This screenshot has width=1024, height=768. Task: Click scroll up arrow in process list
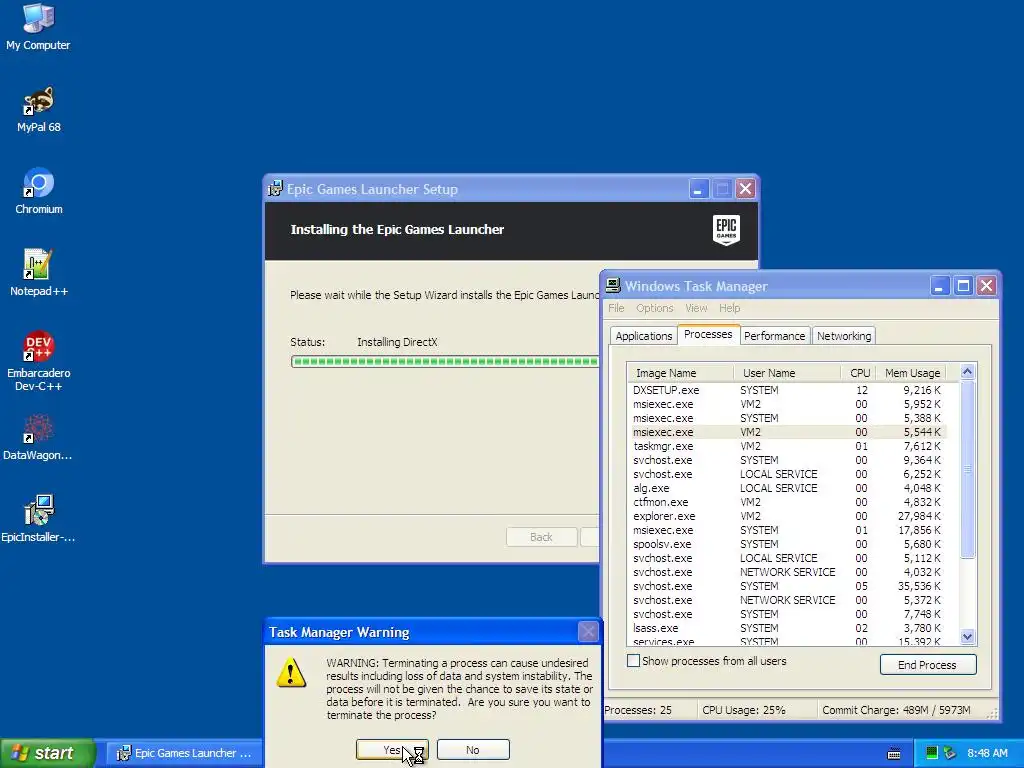[x=967, y=372]
